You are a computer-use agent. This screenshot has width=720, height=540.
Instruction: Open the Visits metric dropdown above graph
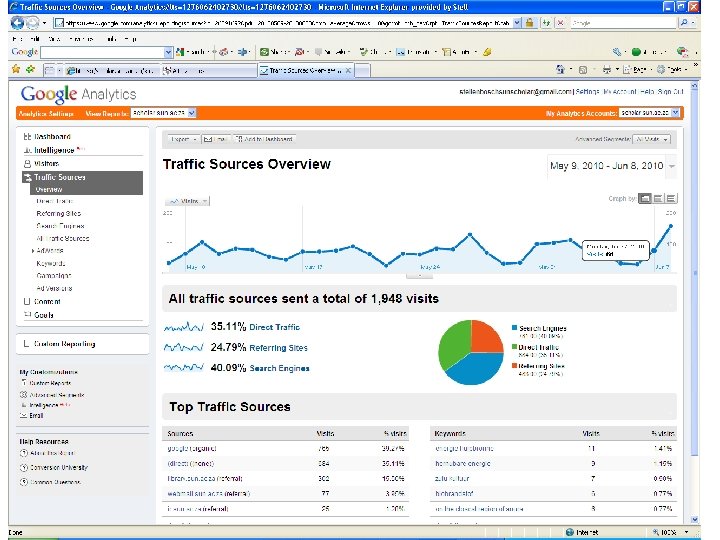[x=187, y=201]
